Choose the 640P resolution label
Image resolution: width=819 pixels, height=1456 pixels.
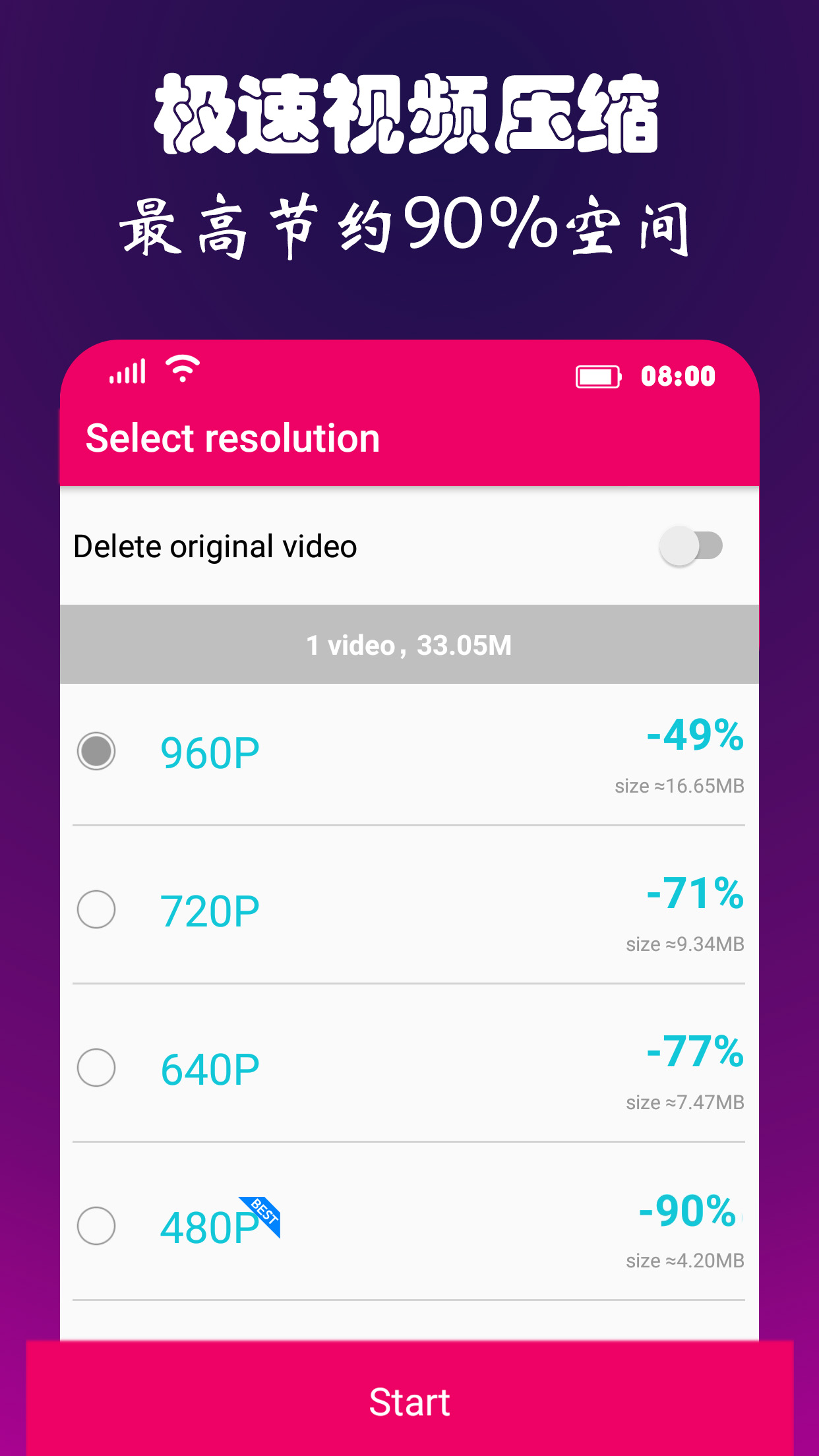tap(210, 1070)
